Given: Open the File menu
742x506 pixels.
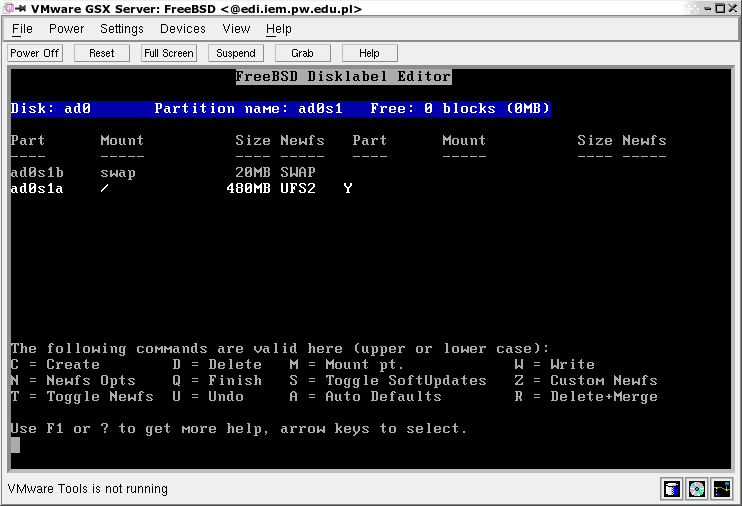Looking at the screenshot, I should click(x=22, y=29).
